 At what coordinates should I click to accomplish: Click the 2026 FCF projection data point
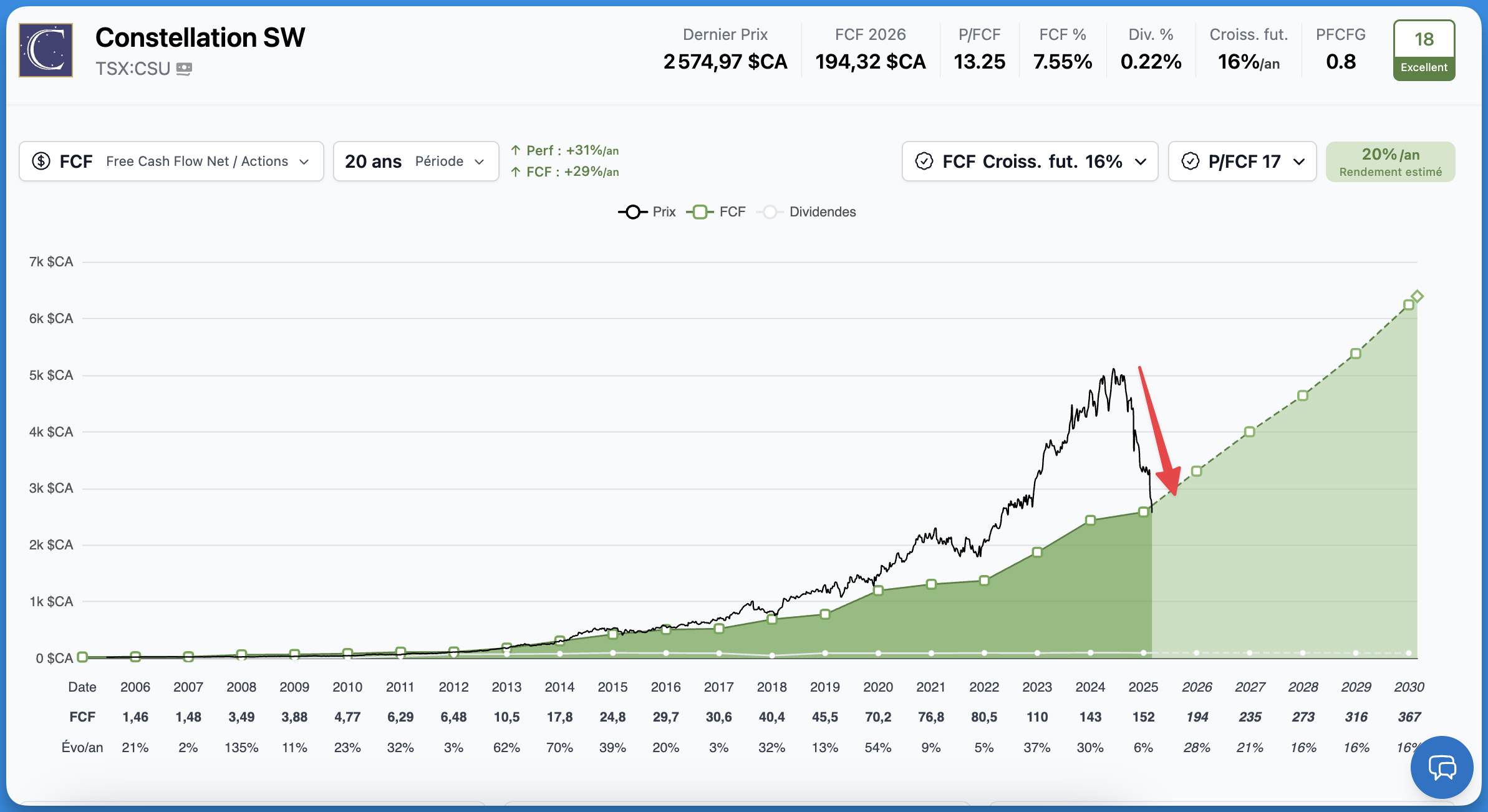coord(1196,471)
